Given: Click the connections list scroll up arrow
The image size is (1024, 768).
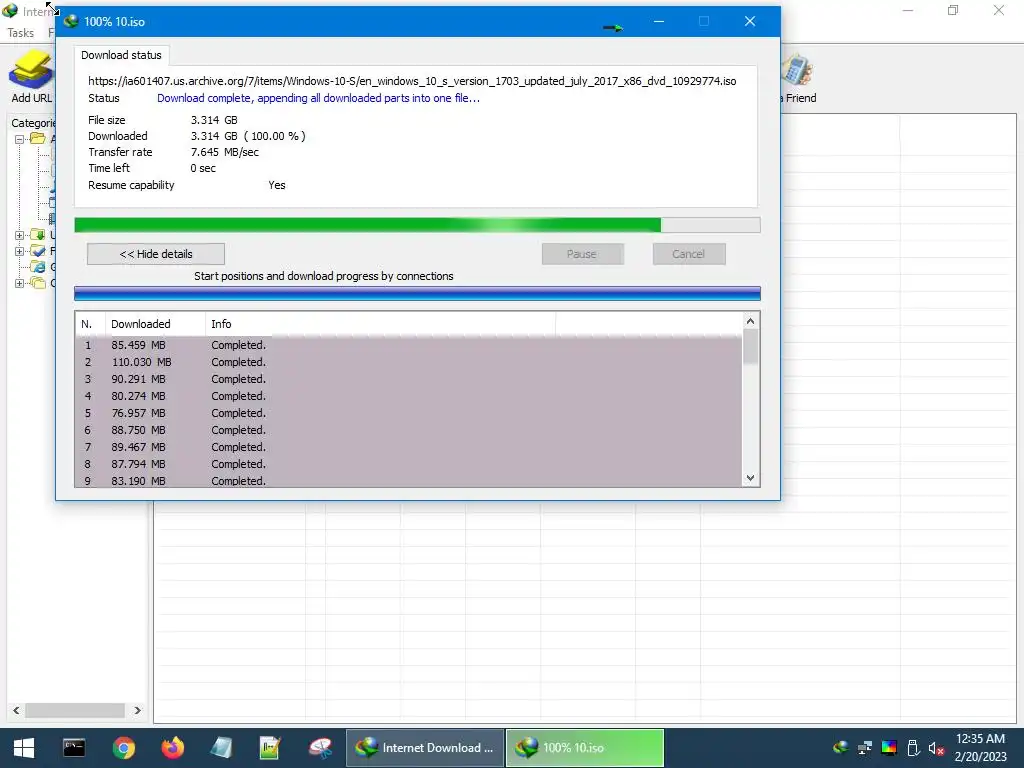Looking at the screenshot, I should 750,321.
